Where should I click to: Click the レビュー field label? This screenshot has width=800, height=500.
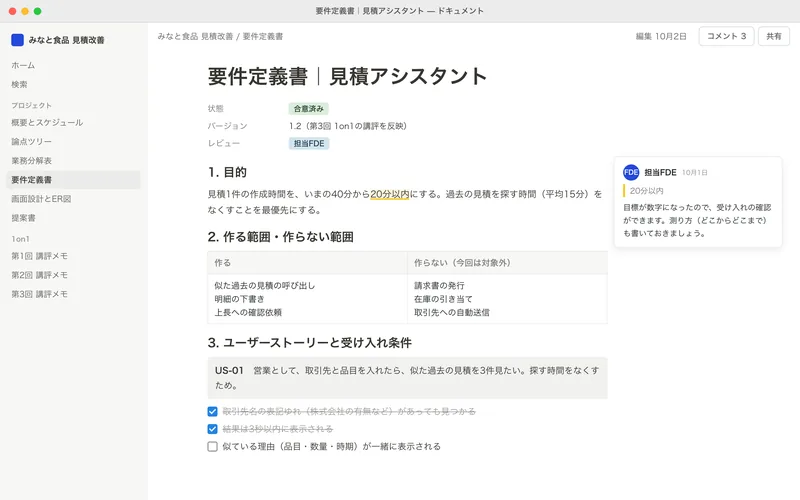coord(223,143)
